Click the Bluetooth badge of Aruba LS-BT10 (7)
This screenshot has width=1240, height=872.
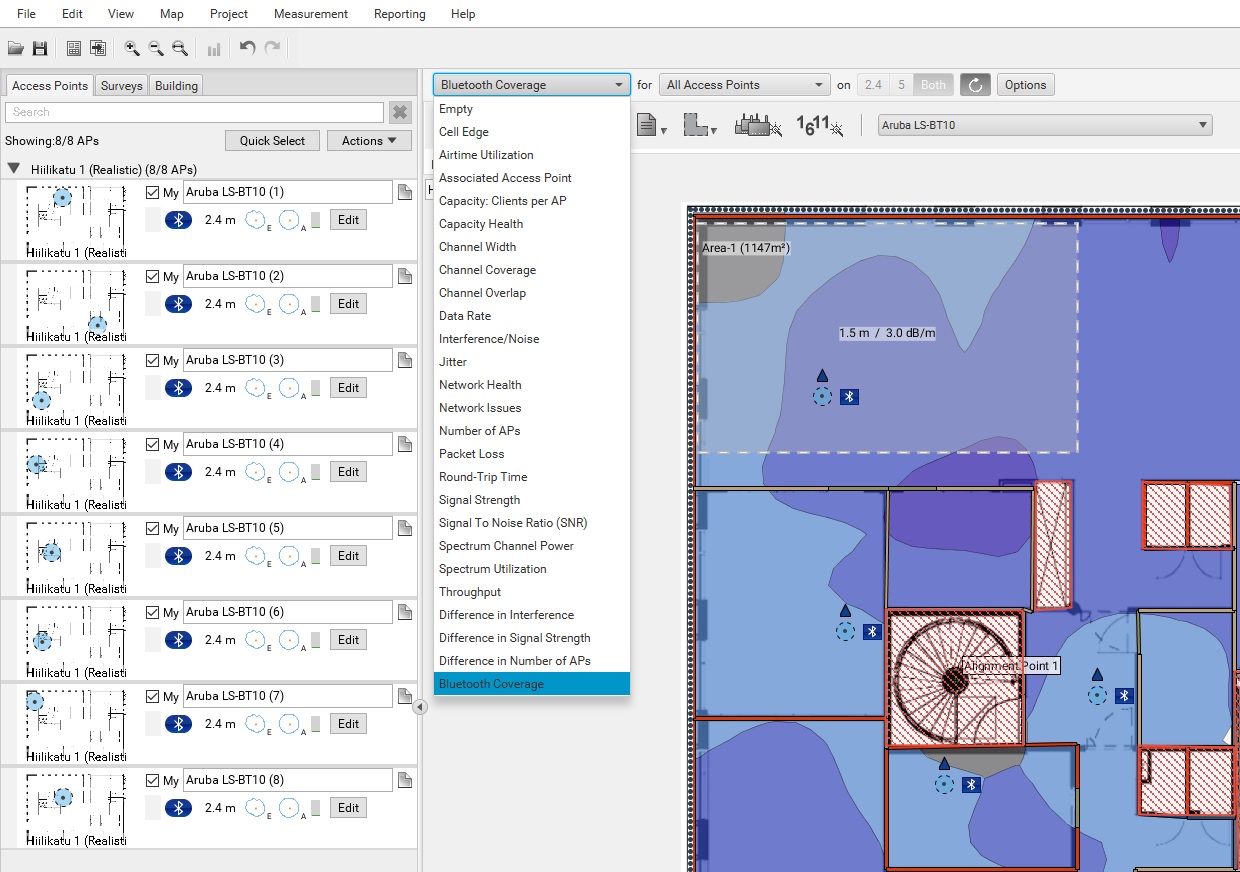coord(178,724)
